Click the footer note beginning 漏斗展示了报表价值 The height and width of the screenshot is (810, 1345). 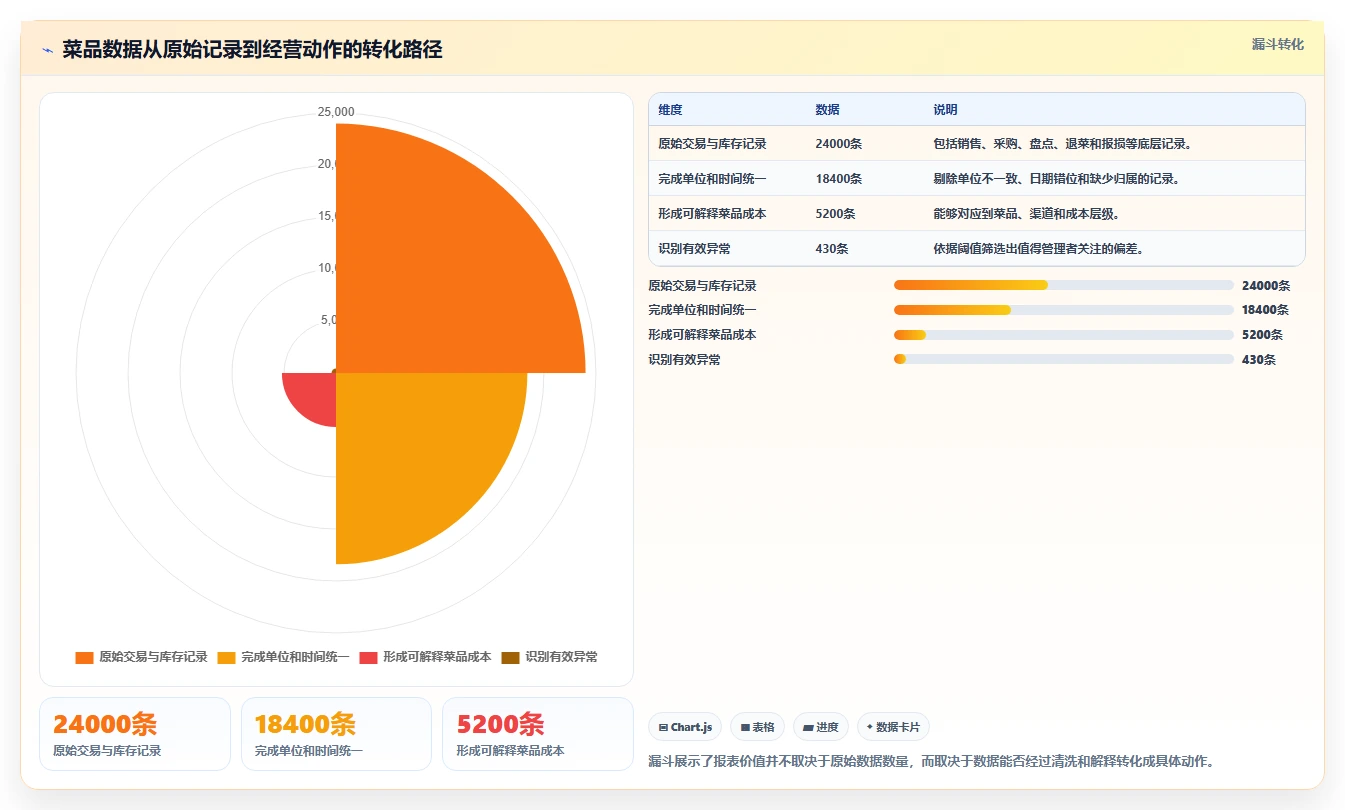tap(931, 761)
